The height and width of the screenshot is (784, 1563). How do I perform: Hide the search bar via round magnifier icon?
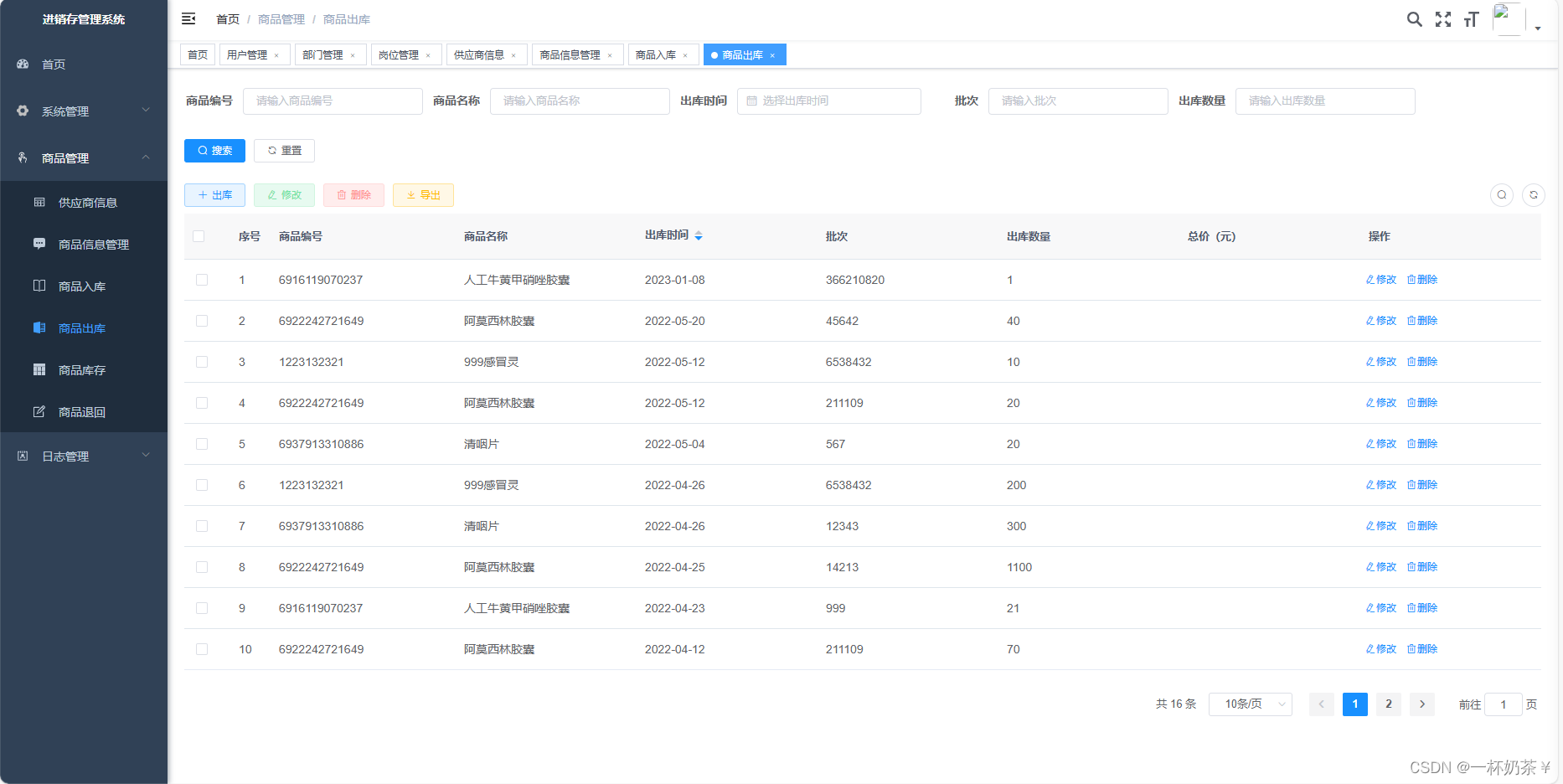[x=1502, y=195]
